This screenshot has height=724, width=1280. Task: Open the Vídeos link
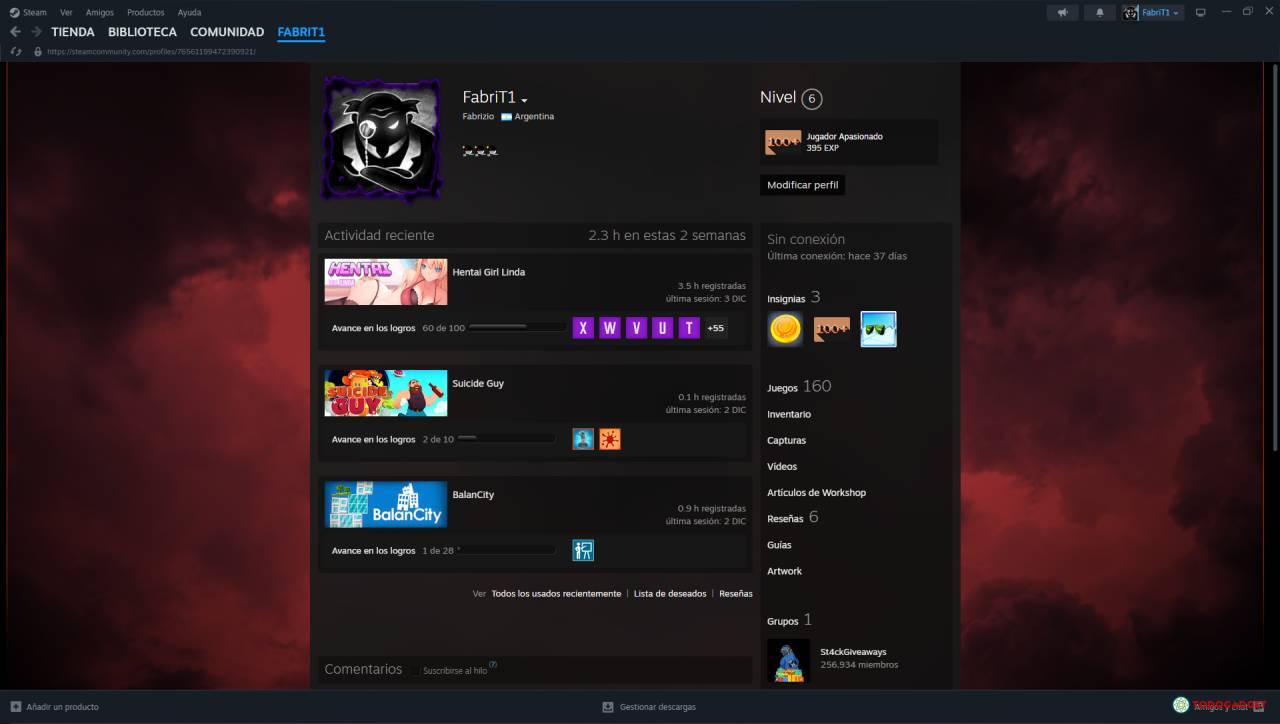[x=782, y=466]
